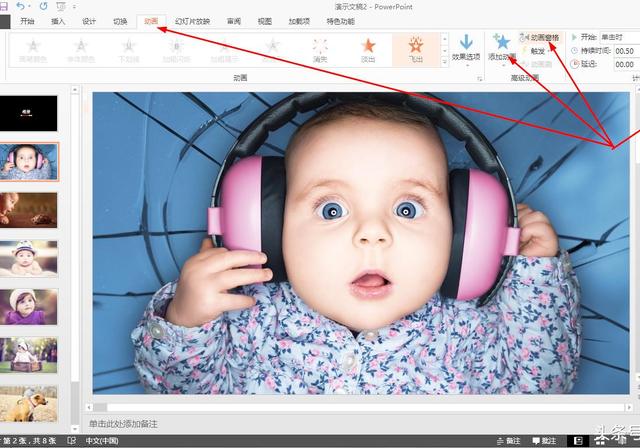Toggle the 动画窗格 animation pane
Viewport: 640px width, 448px height.
pyautogui.click(x=540, y=38)
